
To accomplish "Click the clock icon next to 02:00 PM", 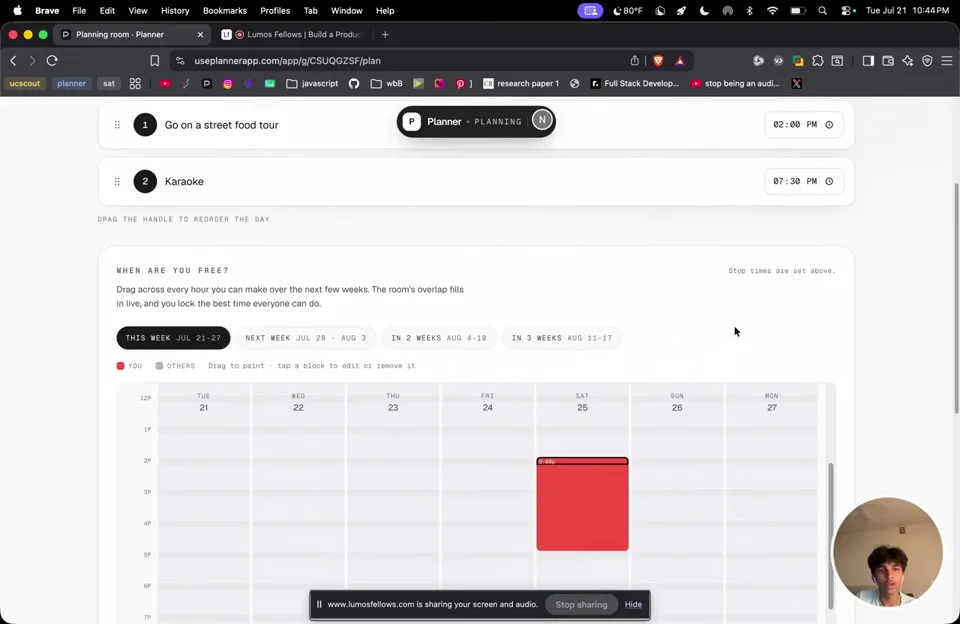I will pos(829,125).
